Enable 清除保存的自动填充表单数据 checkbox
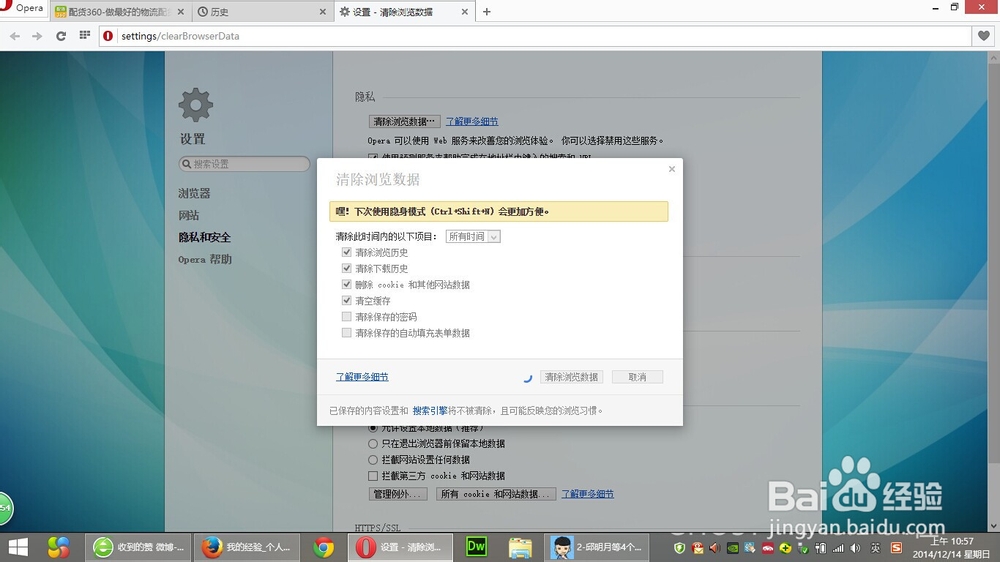This screenshot has width=1000, height=562. tap(346, 332)
